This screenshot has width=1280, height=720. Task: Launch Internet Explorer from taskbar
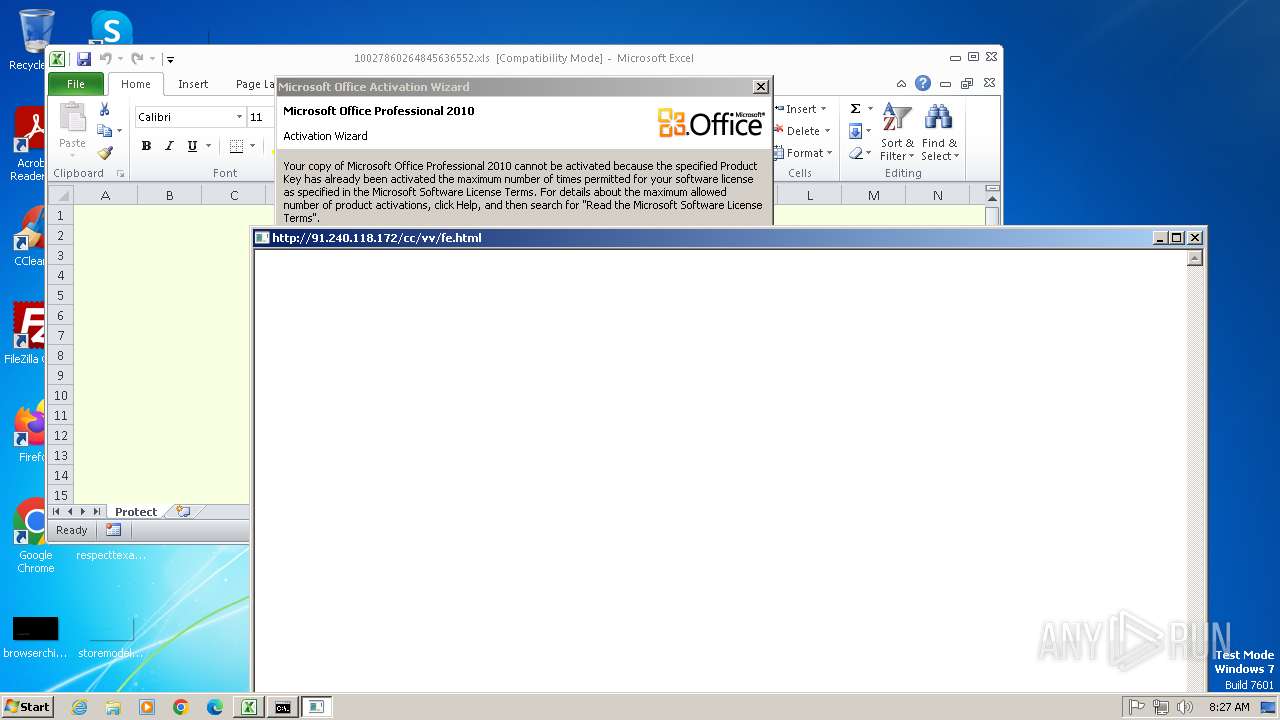tap(79, 707)
